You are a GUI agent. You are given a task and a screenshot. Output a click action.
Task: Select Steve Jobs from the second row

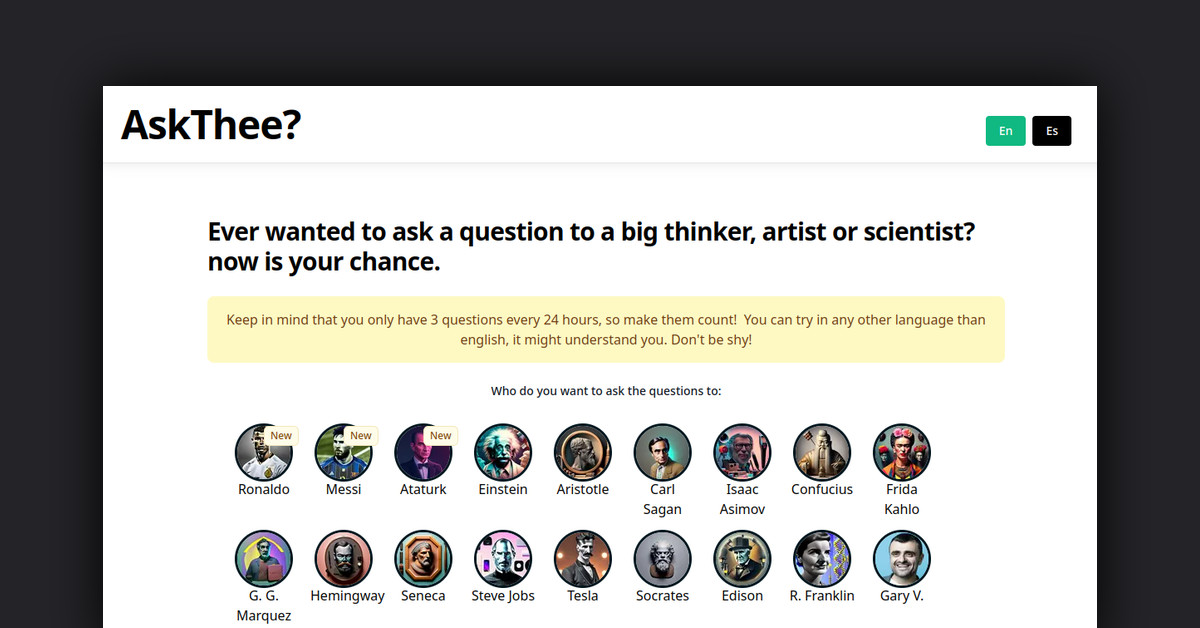pos(503,558)
